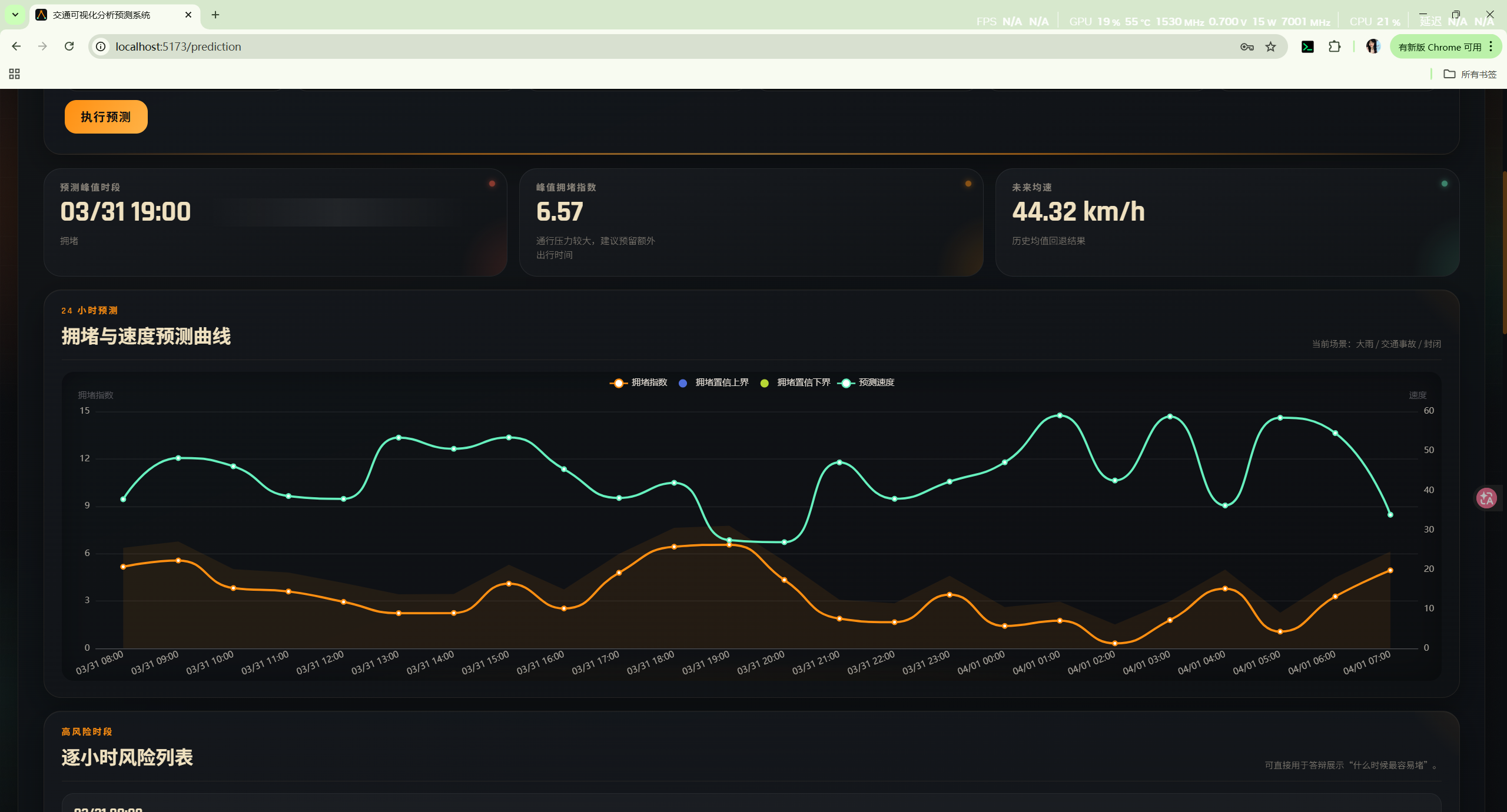This screenshot has height=812, width=1507.
Task: Click the terminal extension icon
Action: coord(1307,46)
